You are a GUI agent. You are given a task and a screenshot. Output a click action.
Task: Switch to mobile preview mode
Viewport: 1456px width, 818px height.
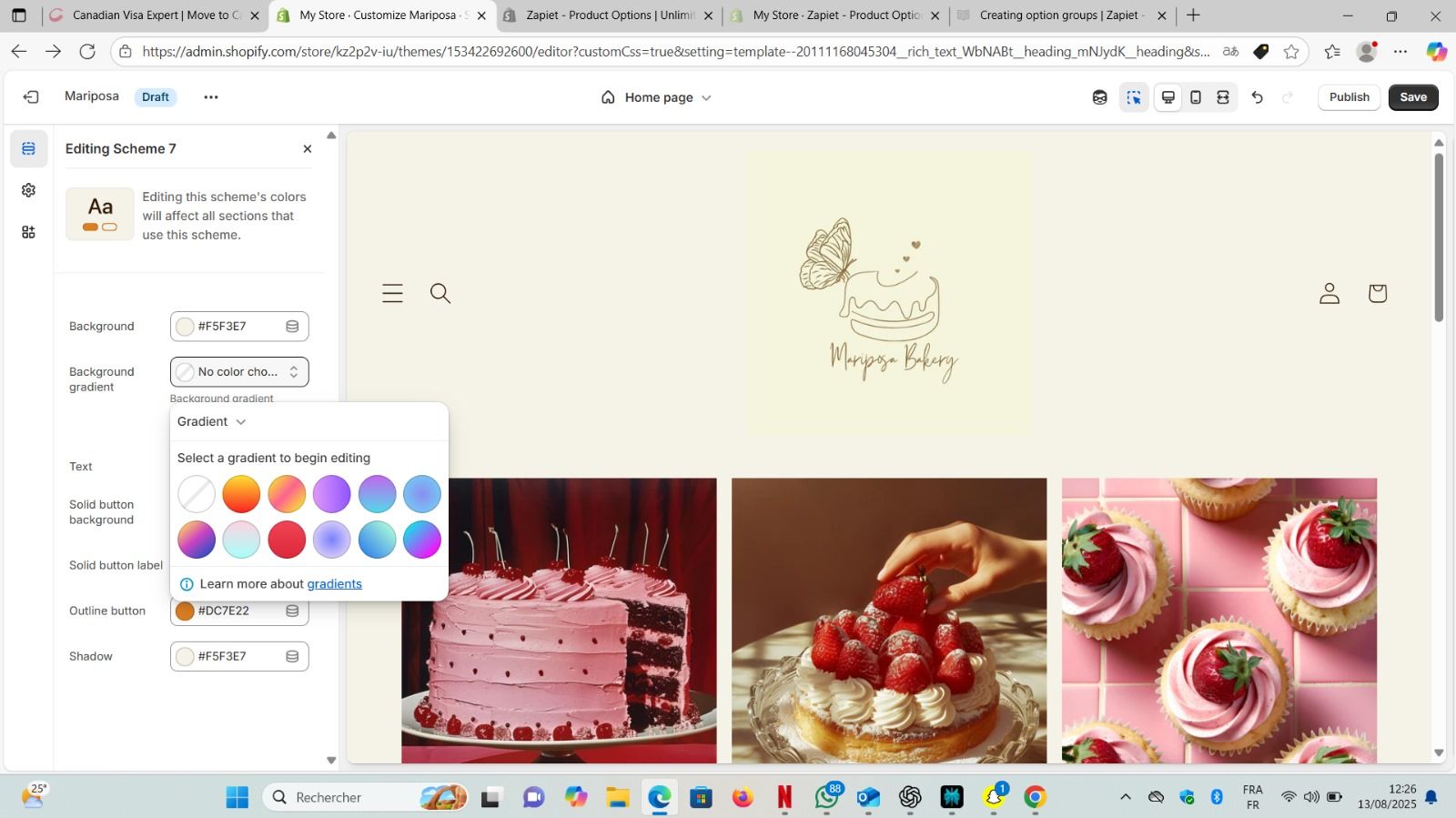click(1196, 97)
